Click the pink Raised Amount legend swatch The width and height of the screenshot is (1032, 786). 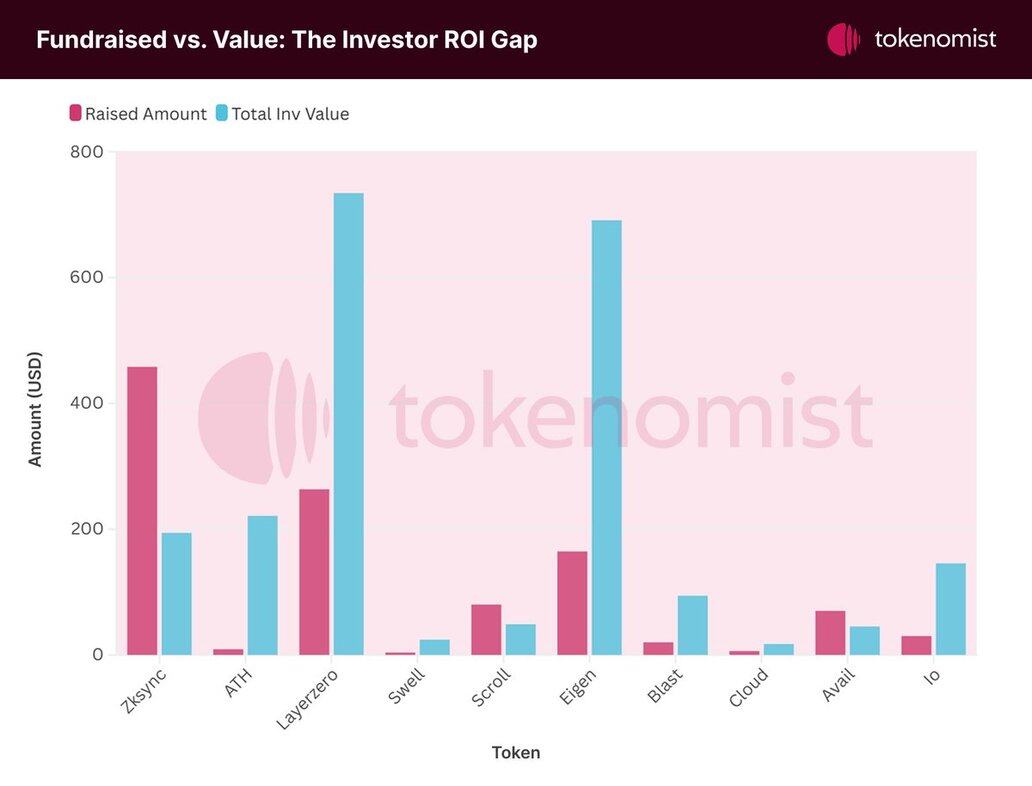(75, 113)
